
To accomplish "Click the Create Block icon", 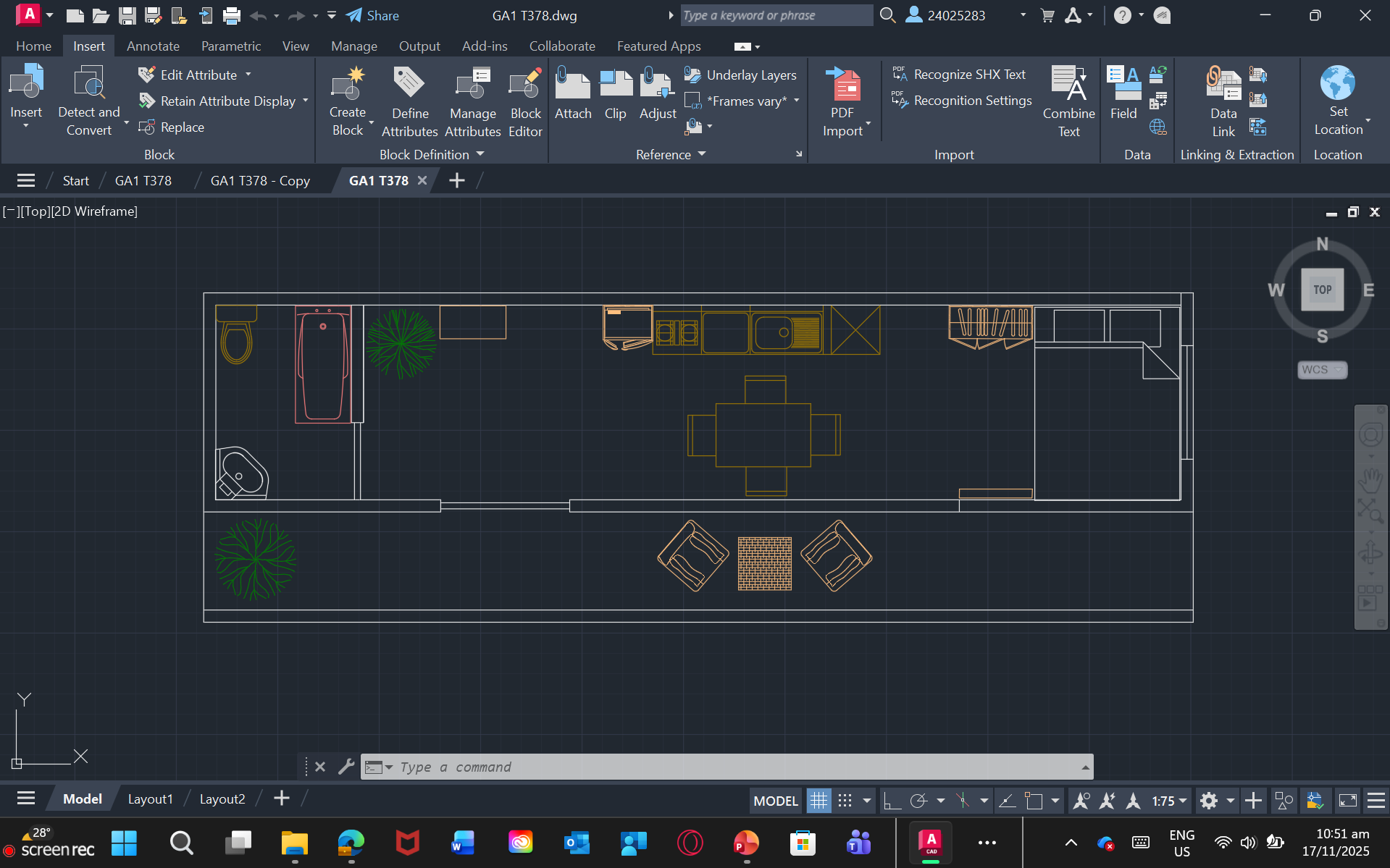I will (x=347, y=85).
